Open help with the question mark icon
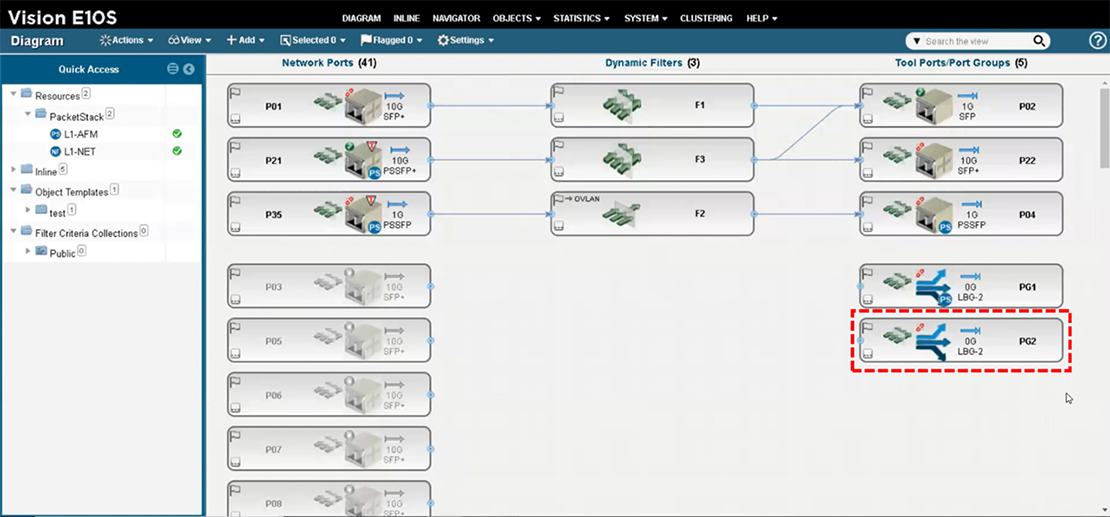Screen dimensions: 1110x517 tap(1097, 41)
